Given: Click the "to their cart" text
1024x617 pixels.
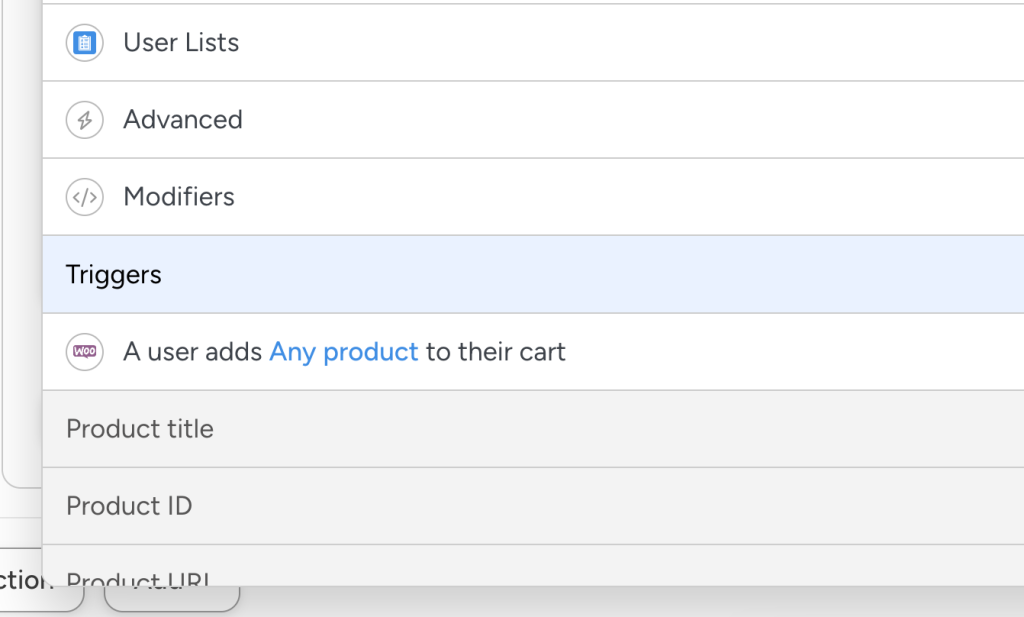Looking at the screenshot, I should coord(496,352).
